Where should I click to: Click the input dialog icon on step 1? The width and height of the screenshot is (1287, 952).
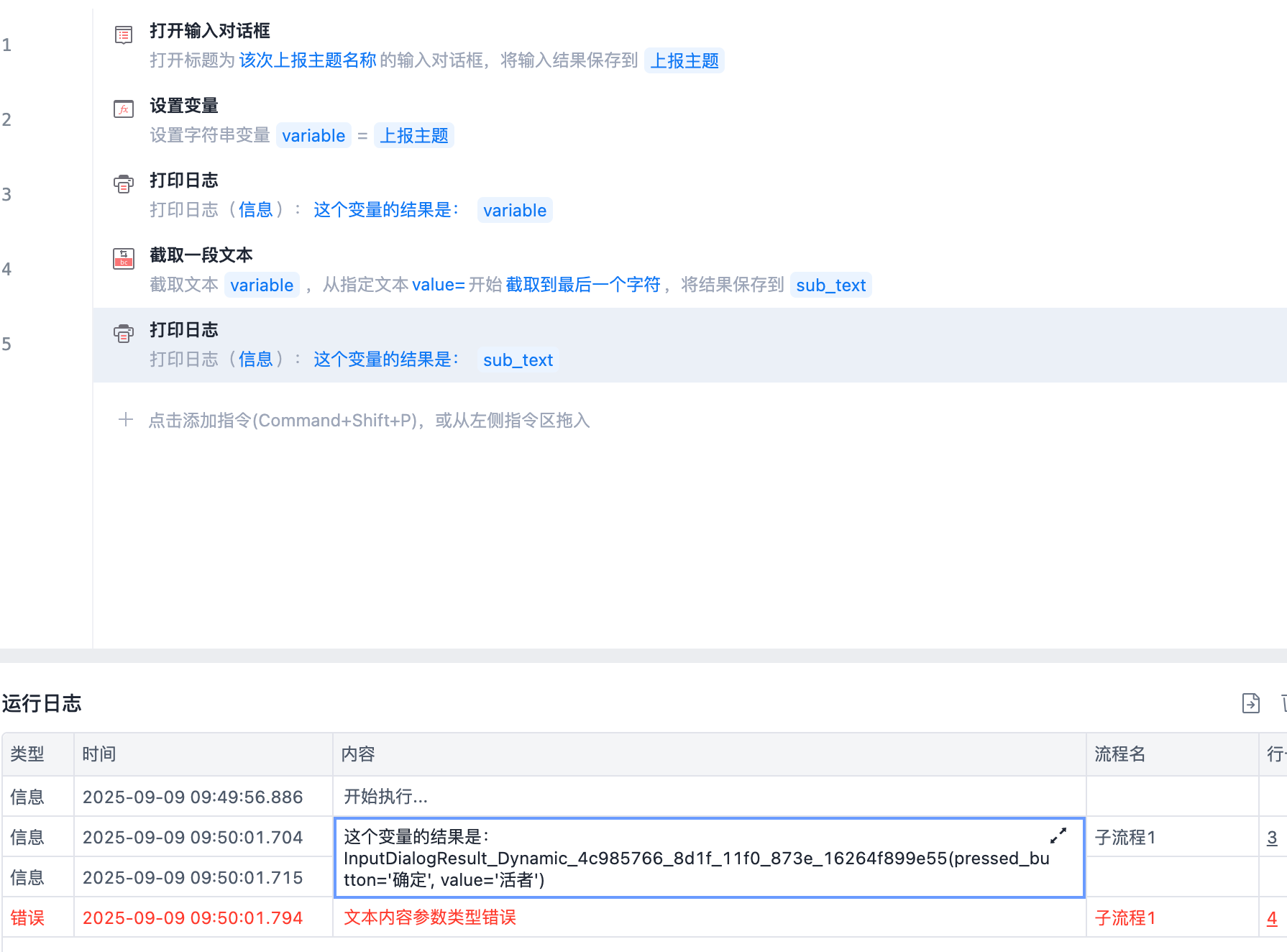pyautogui.click(x=124, y=35)
